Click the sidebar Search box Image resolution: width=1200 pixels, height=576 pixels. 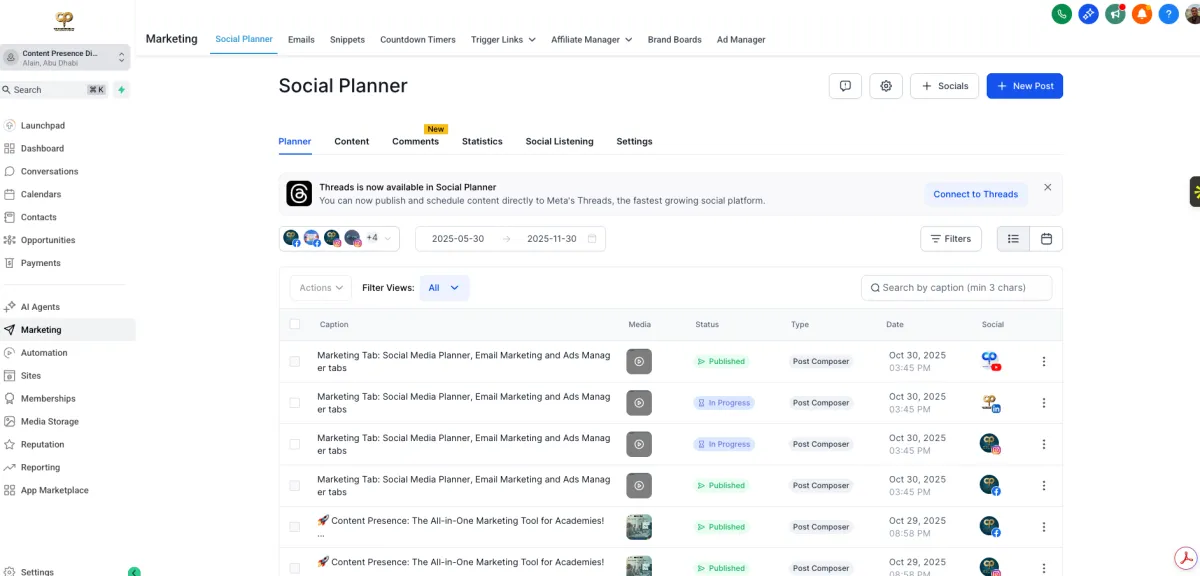(55, 89)
